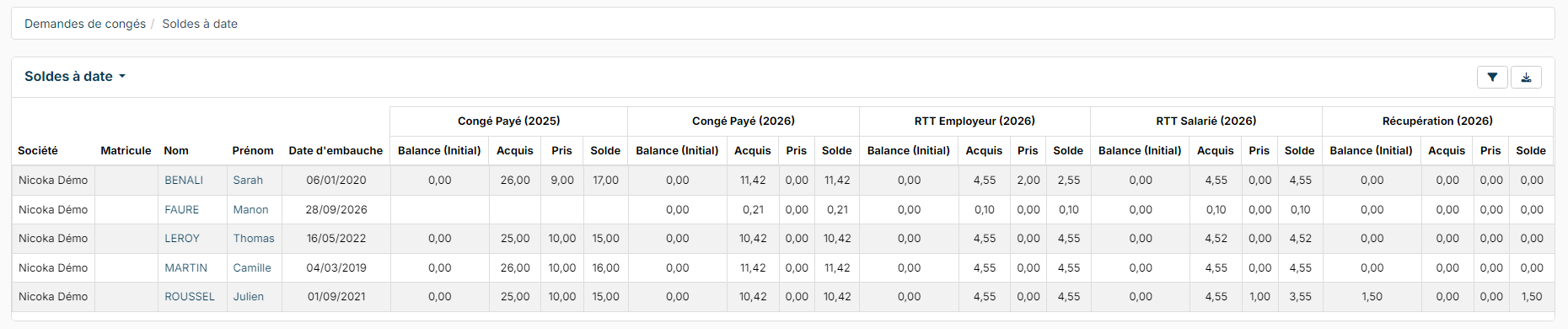1568x329 pixels.
Task: Click first name Thomas link
Action: pyautogui.click(x=254, y=238)
